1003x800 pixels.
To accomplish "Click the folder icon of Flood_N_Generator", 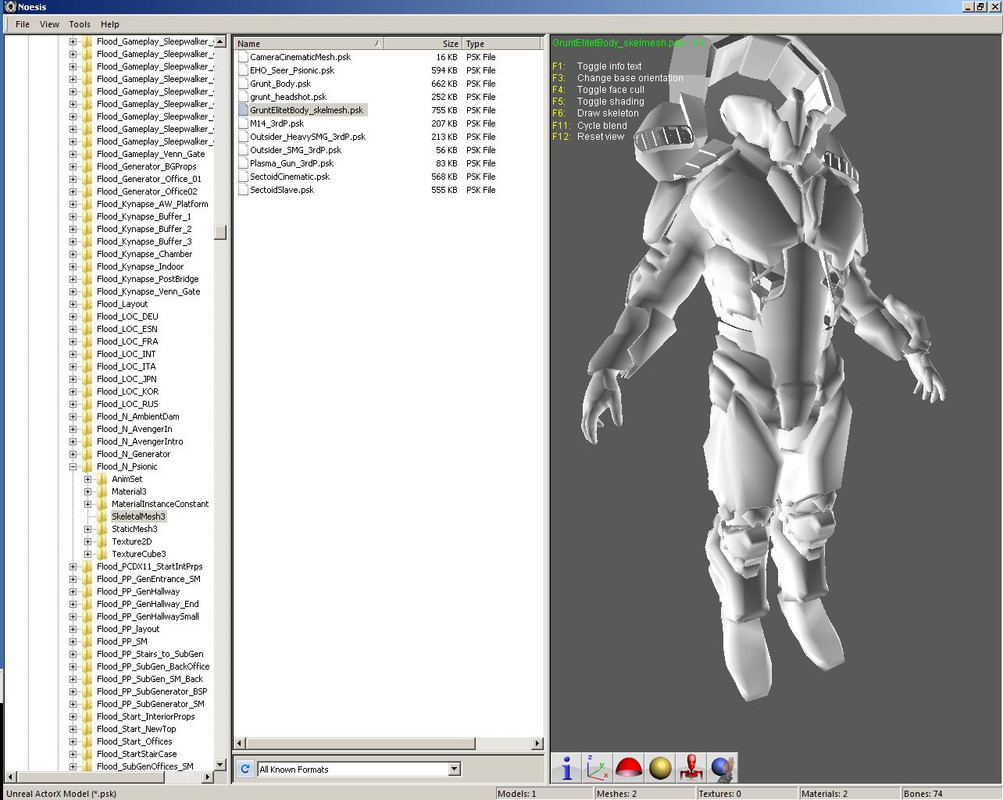I will (88, 454).
